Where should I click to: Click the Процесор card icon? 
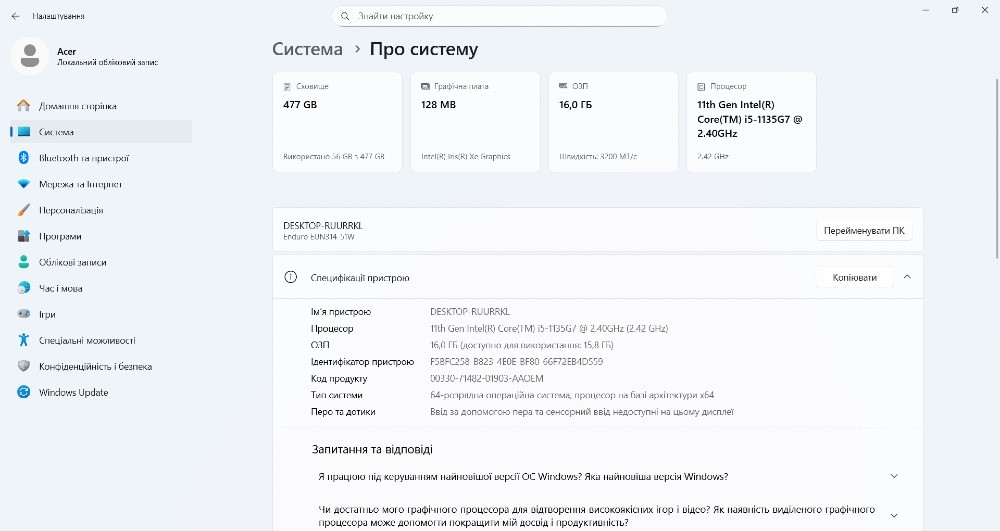click(701, 86)
